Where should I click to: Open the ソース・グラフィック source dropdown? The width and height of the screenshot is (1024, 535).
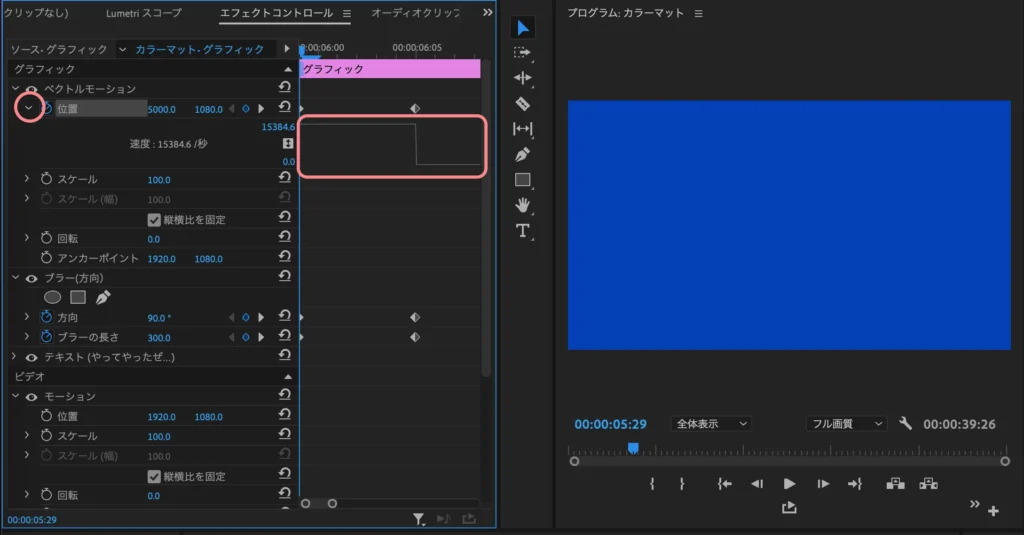[122, 49]
